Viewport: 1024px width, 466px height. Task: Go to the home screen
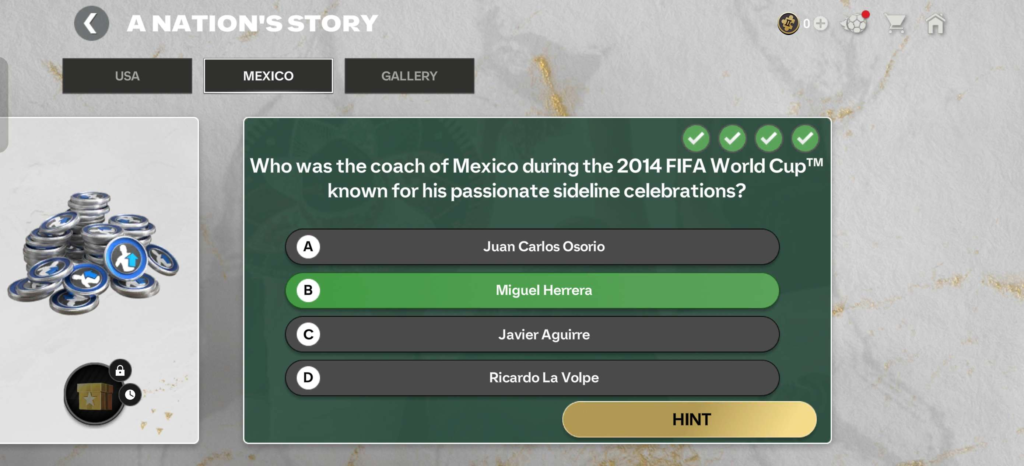pyautogui.click(x=936, y=24)
